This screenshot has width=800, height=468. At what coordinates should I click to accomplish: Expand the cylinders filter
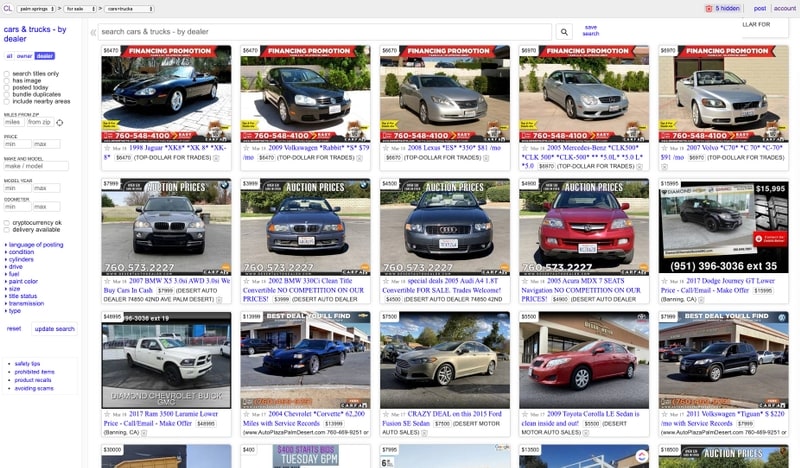pyautogui.click(x=20, y=259)
